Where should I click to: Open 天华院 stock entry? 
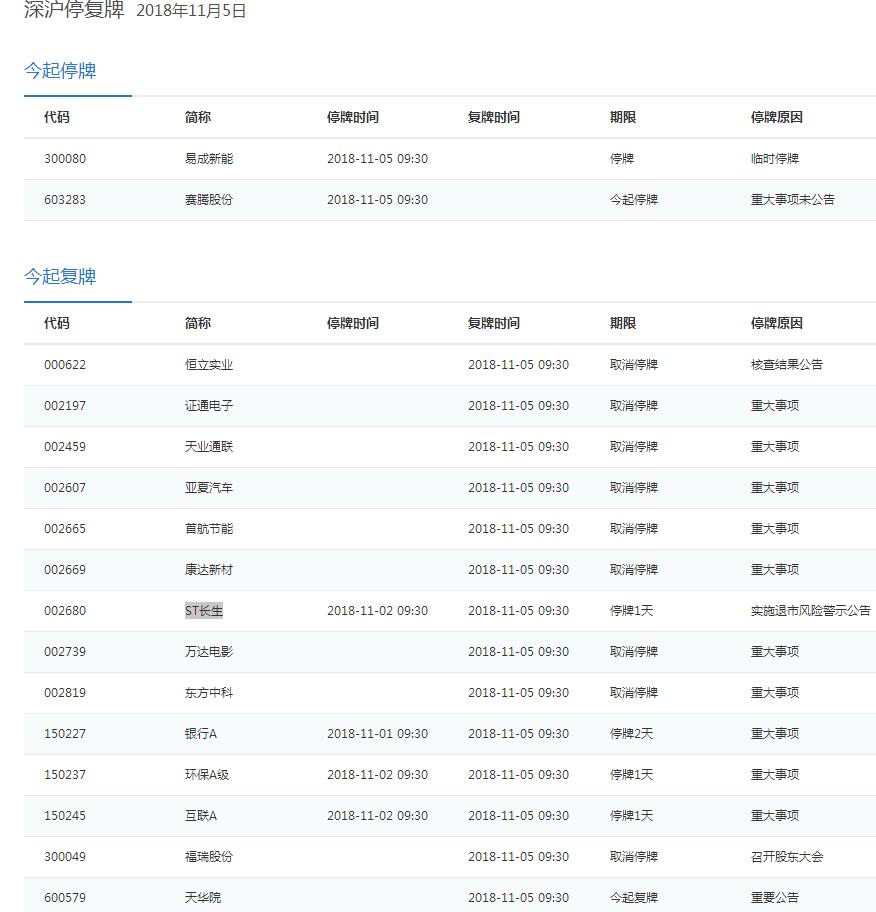click(203, 898)
